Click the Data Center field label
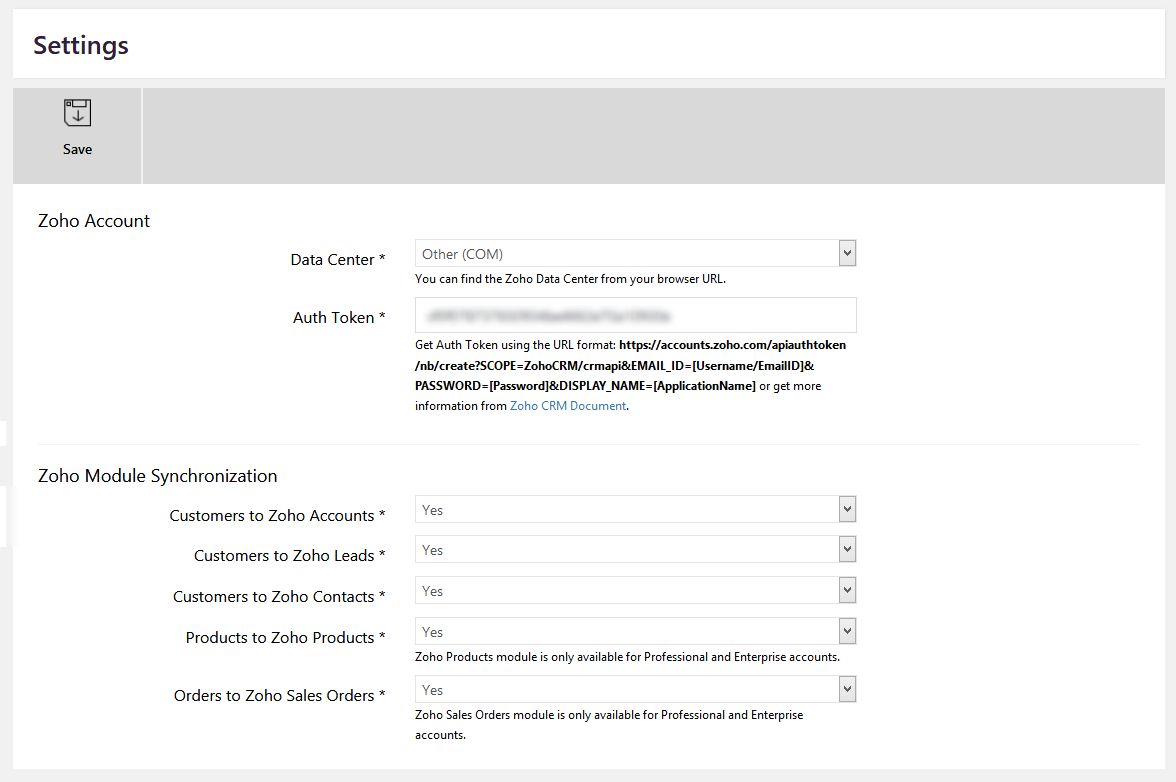This screenshot has height=782, width=1176. [332, 260]
